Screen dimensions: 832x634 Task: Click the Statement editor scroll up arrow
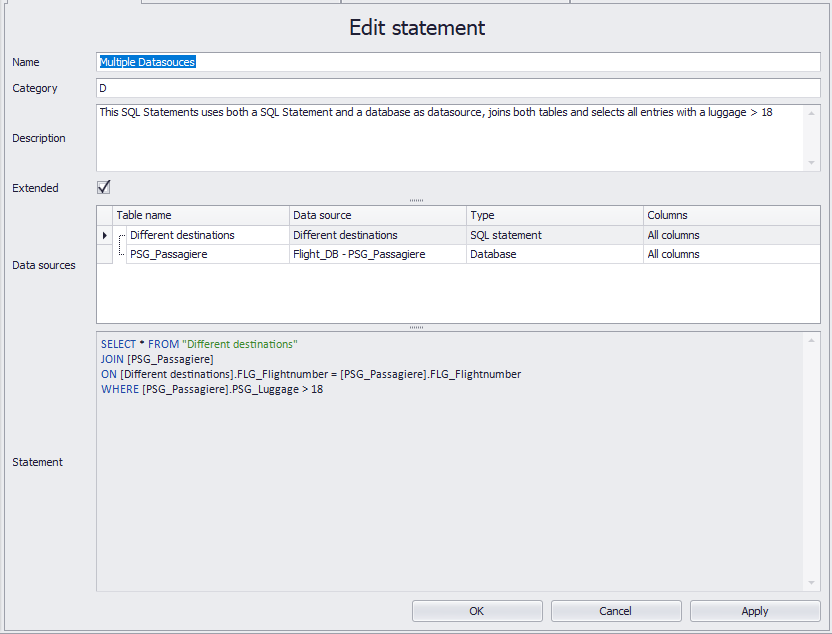coord(811,340)
